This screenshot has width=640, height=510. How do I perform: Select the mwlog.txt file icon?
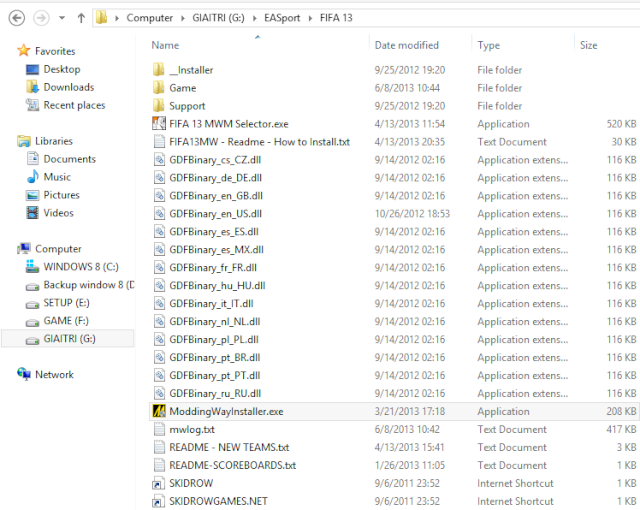point(159,429)
